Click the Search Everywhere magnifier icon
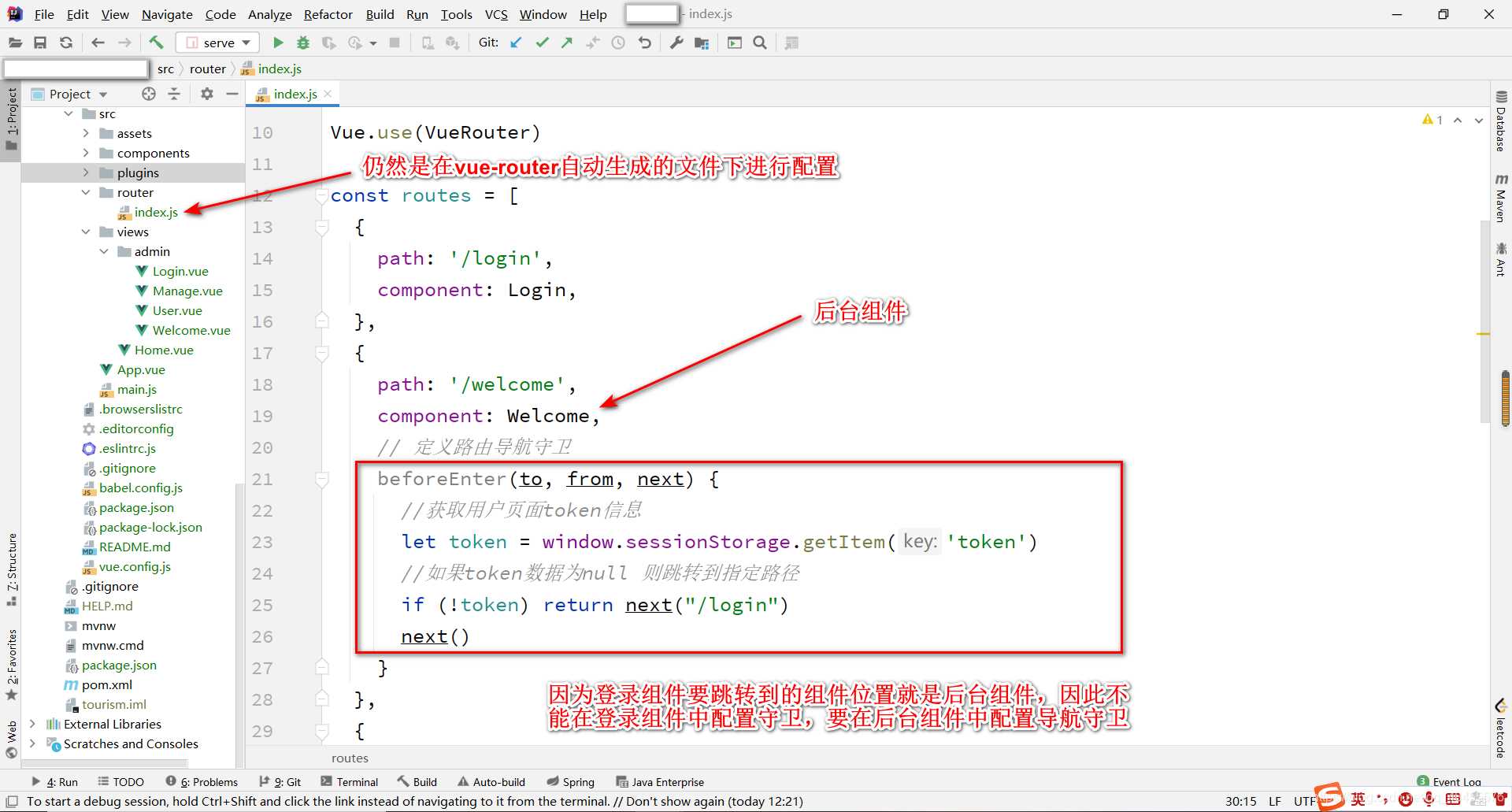The width and height of the screenshot is (1512, 812). coord(760,43)
